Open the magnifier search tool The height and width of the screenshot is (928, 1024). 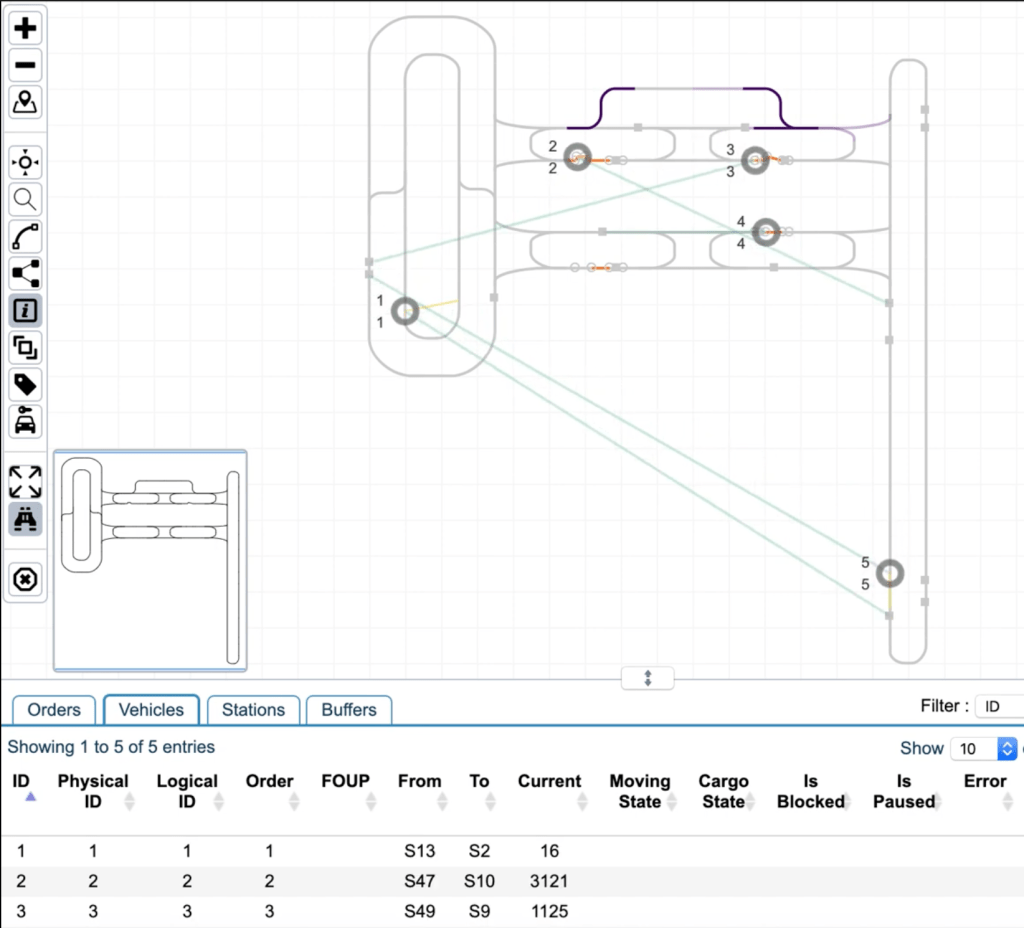(x=26, y=199)
